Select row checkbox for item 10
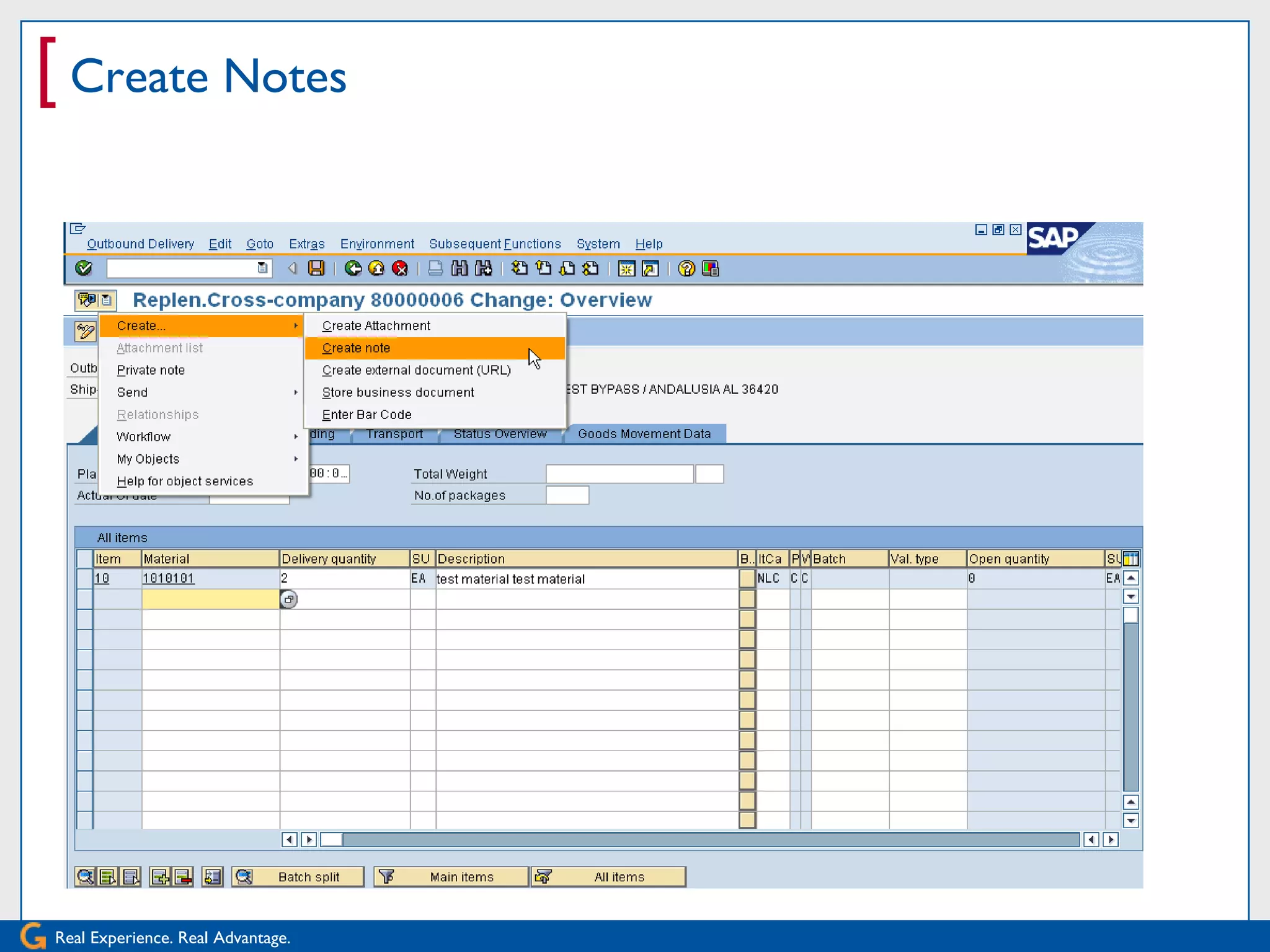Image resolution: width=1270 pixels, height=952 pixels. [x=84, y=579]
